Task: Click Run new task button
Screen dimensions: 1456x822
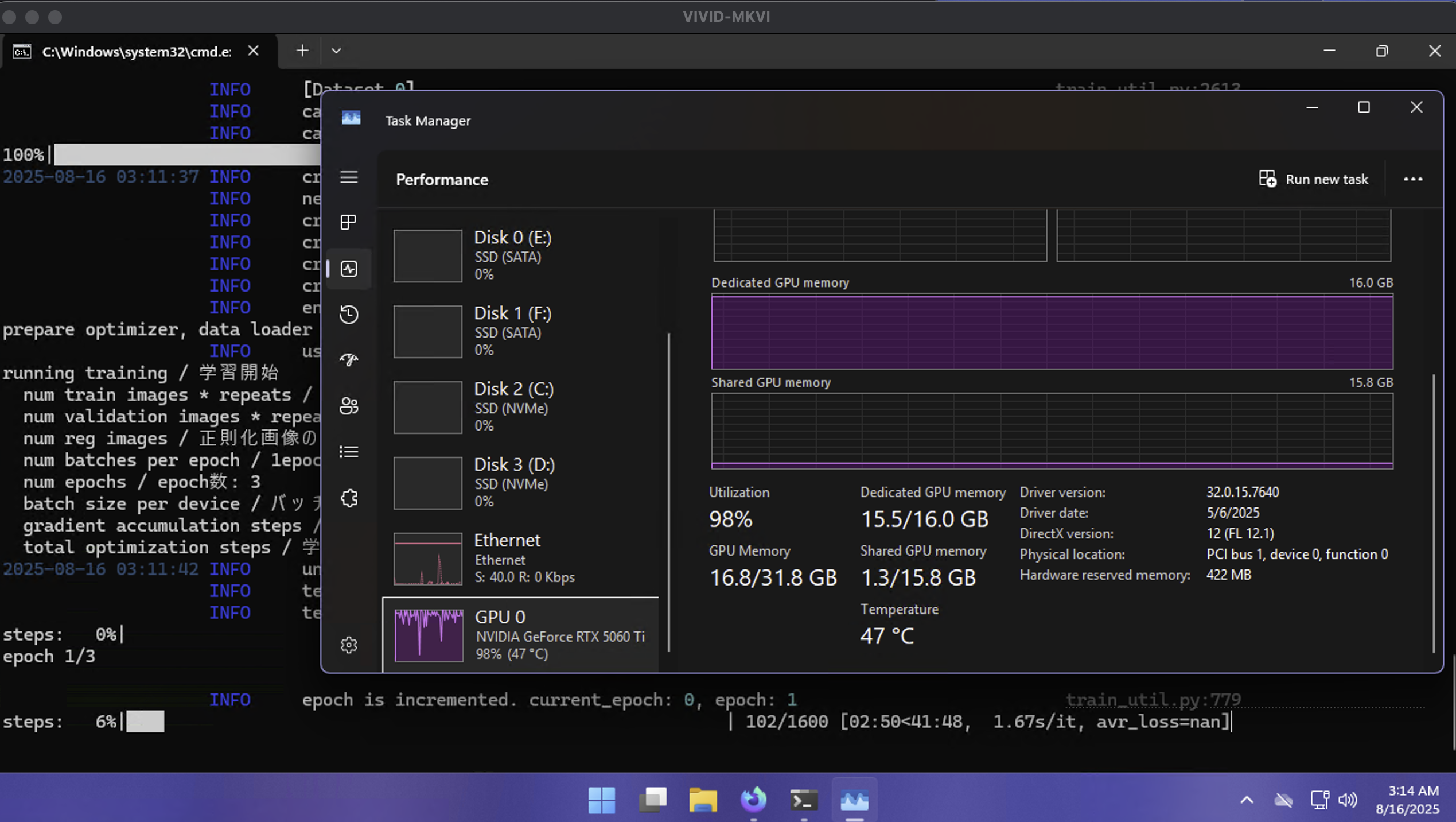Action: coord(1314,179)
